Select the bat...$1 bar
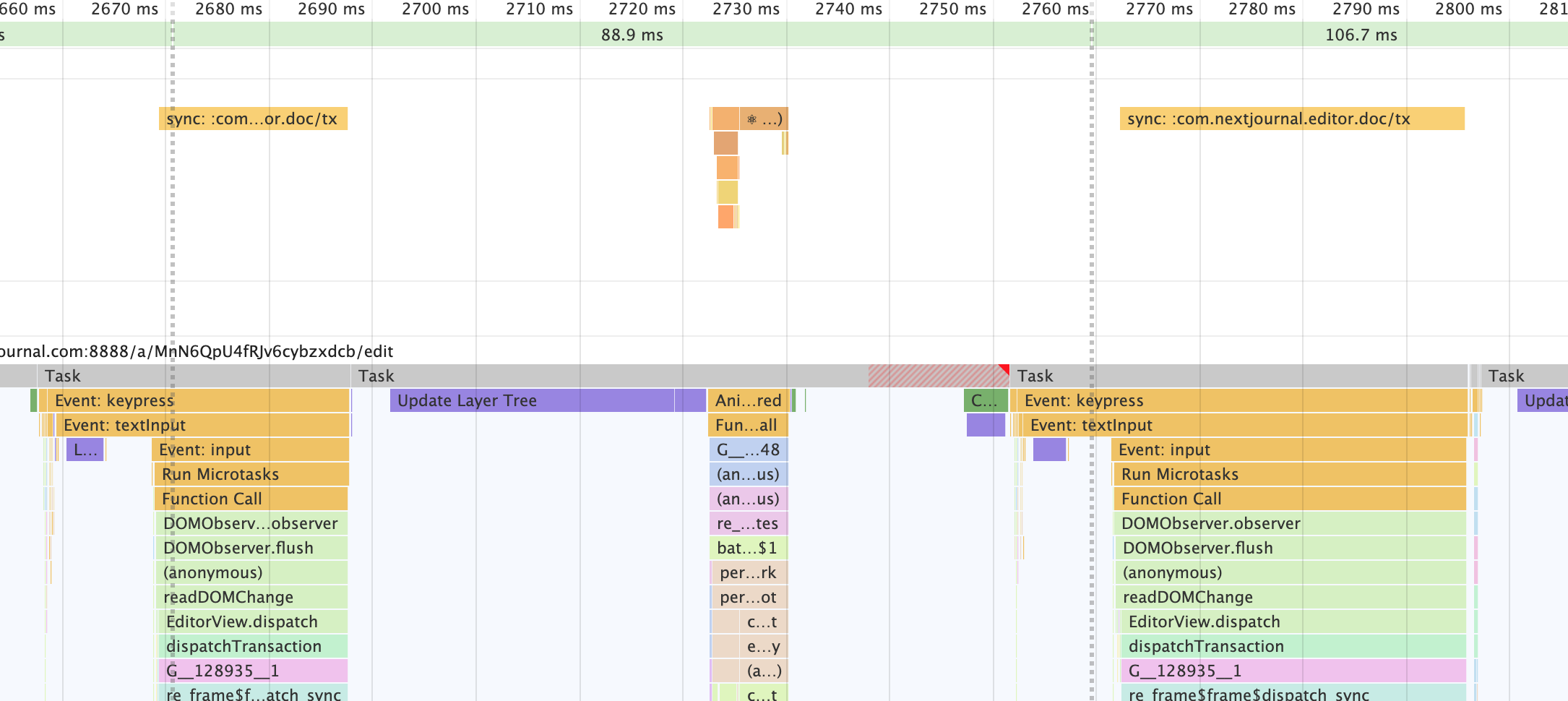Screen dimensions: 1568x701 click(x=749, y=548)
